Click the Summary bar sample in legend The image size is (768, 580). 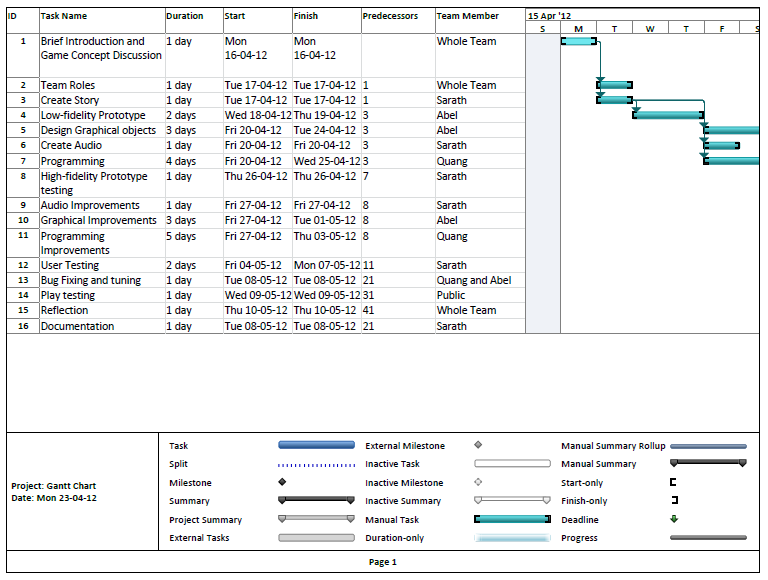coord(316,500)
